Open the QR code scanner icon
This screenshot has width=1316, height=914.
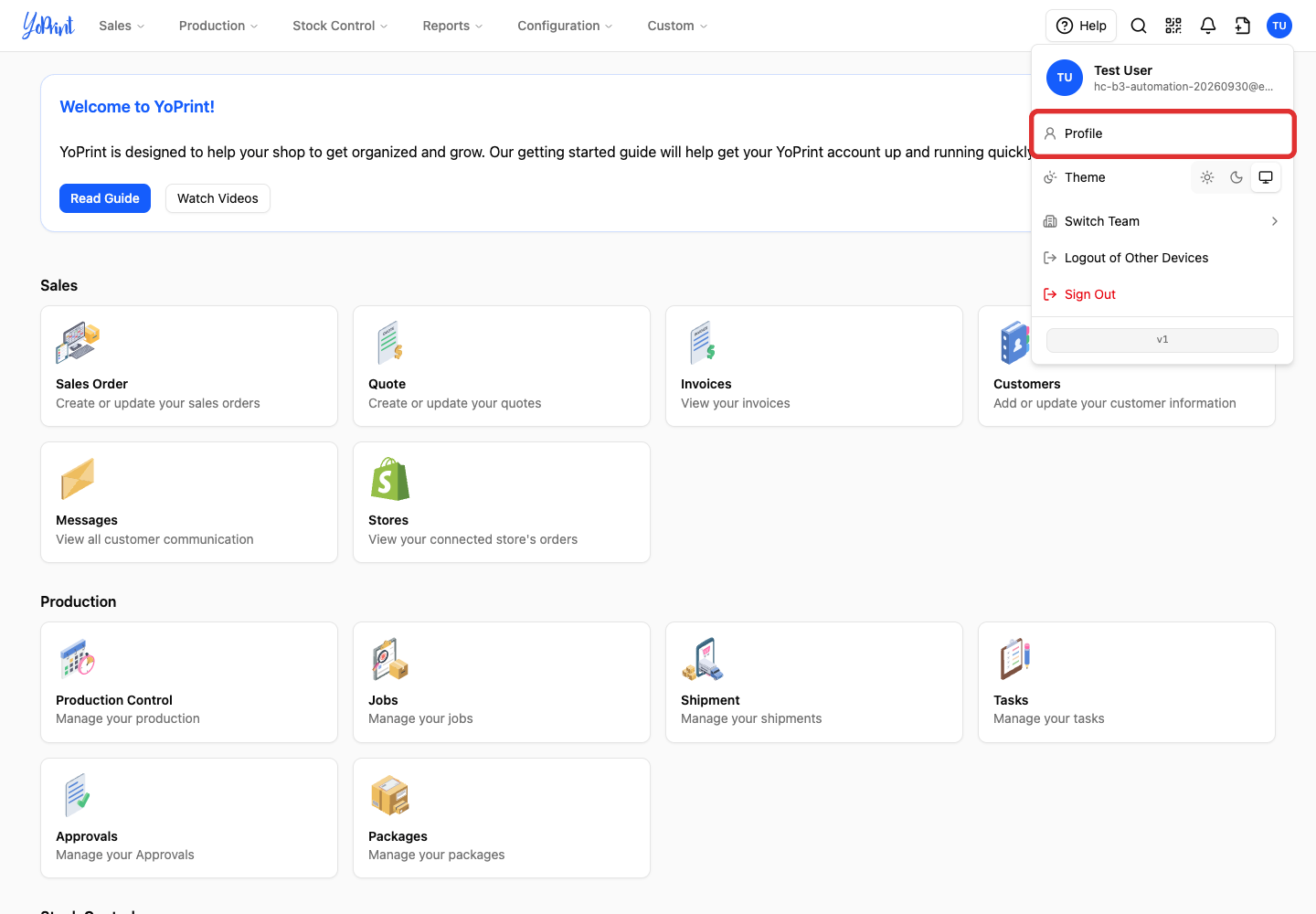tap(1173, 26)
